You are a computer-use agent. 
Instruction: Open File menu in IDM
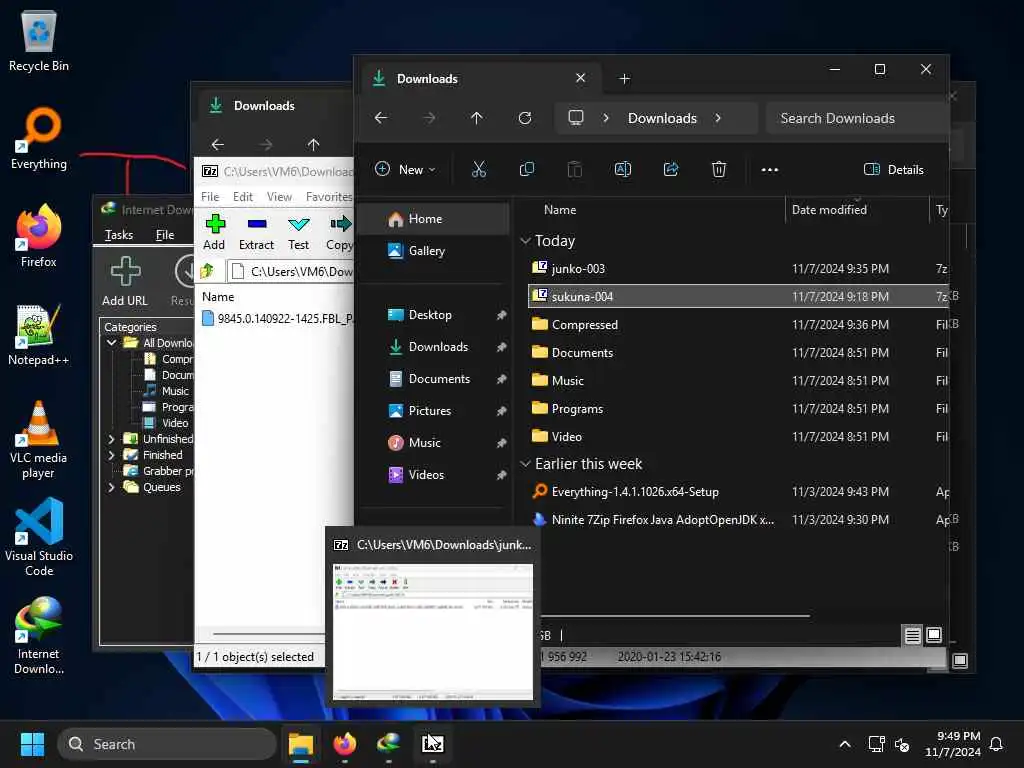point(165,235)
